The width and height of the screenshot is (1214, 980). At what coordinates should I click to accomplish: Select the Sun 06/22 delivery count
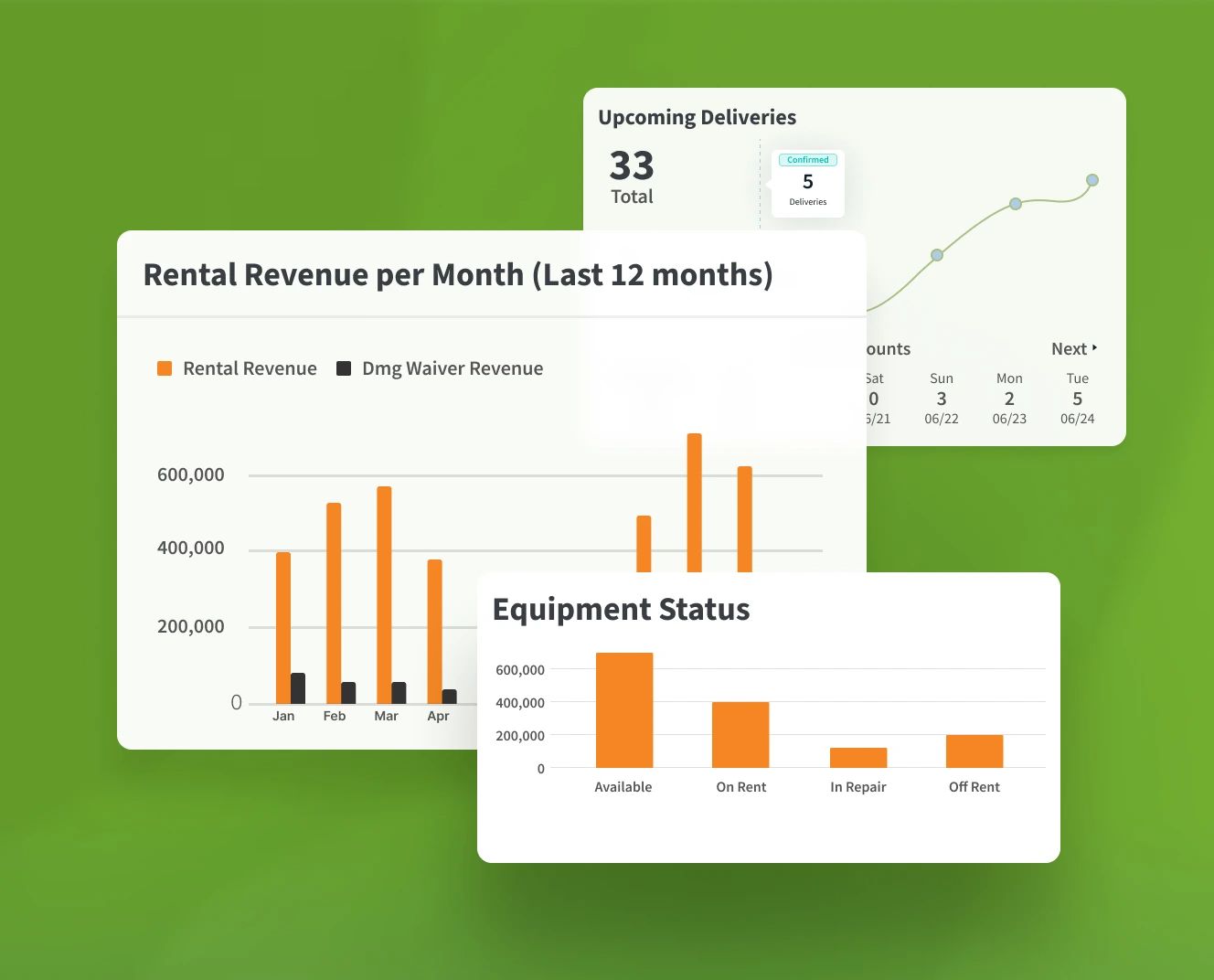[x=941, y=399]
